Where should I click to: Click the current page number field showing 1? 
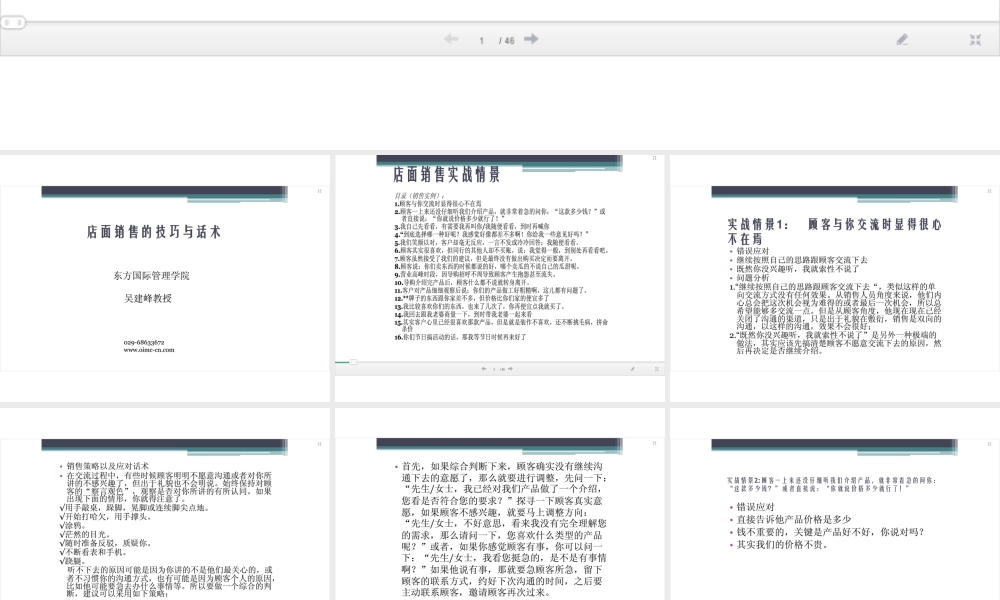(482, 40)
